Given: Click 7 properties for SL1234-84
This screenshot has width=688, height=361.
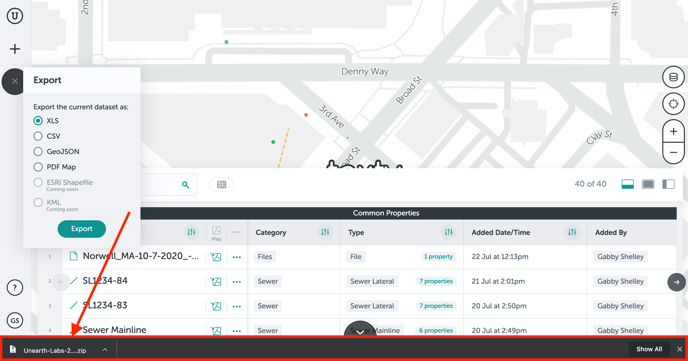Looking at the screenshot, I should [x=436, y=281].
